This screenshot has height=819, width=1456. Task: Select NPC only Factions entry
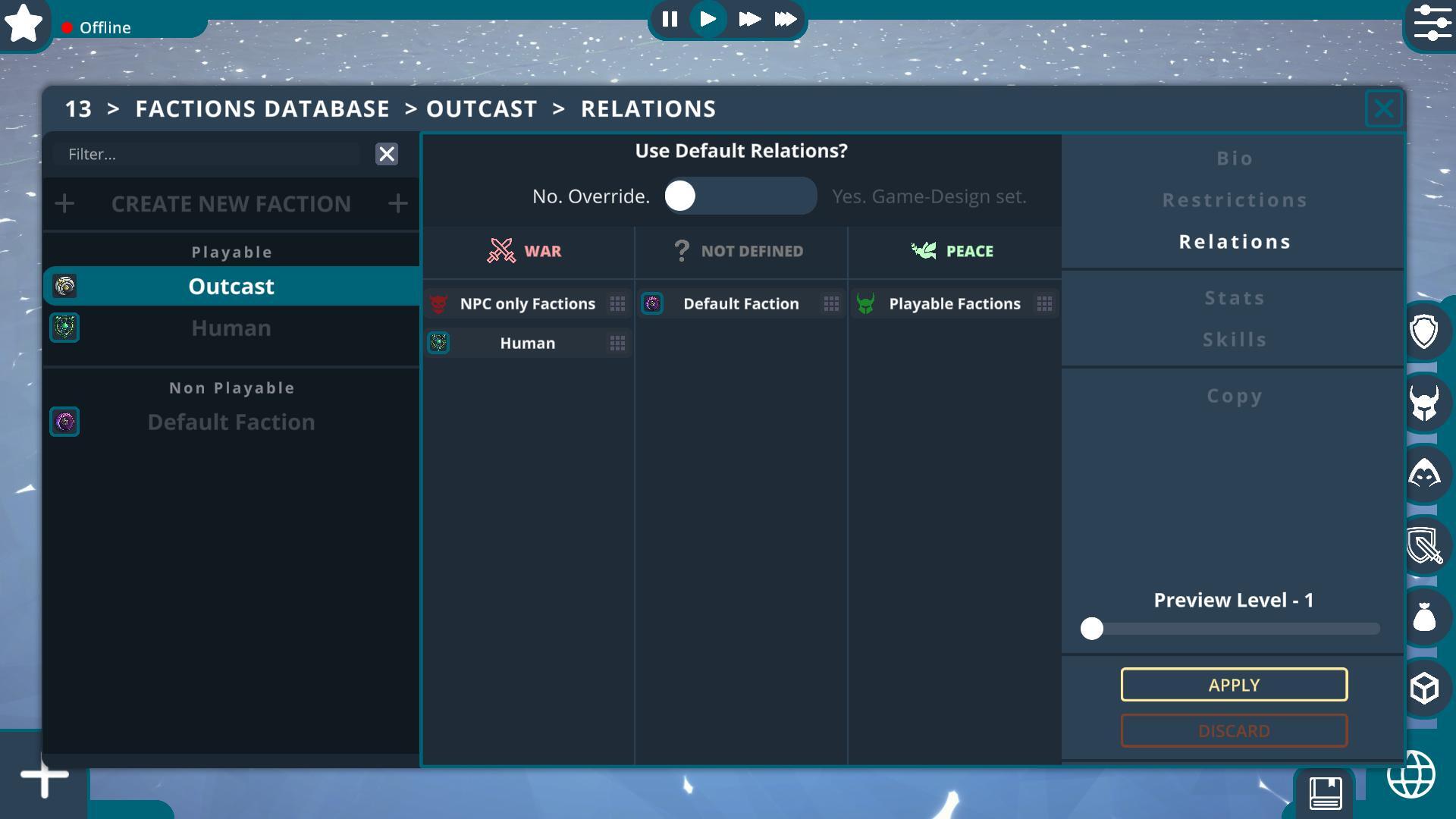[528, 304]
